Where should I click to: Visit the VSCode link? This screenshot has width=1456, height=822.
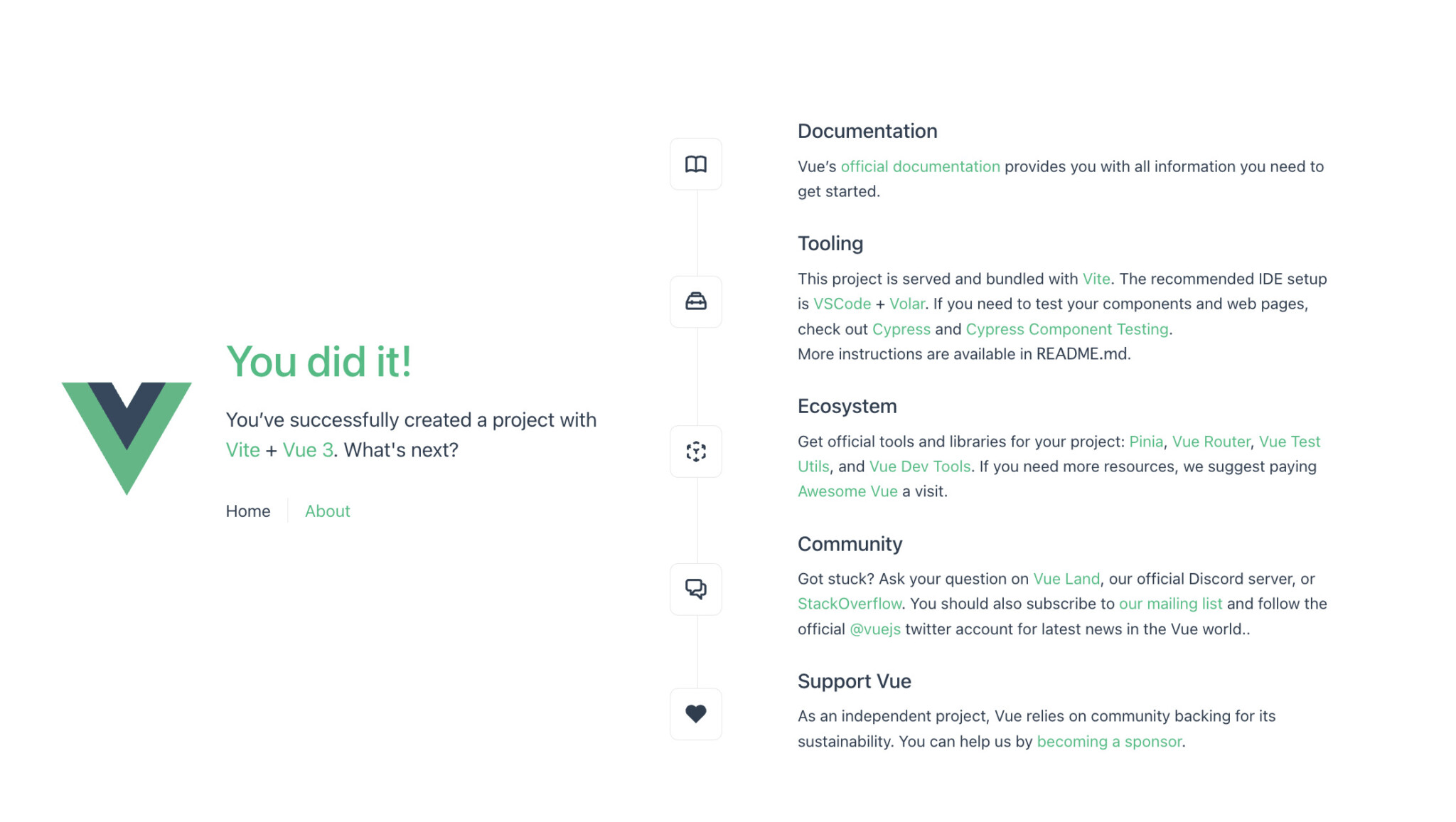[x=842, y=304]
